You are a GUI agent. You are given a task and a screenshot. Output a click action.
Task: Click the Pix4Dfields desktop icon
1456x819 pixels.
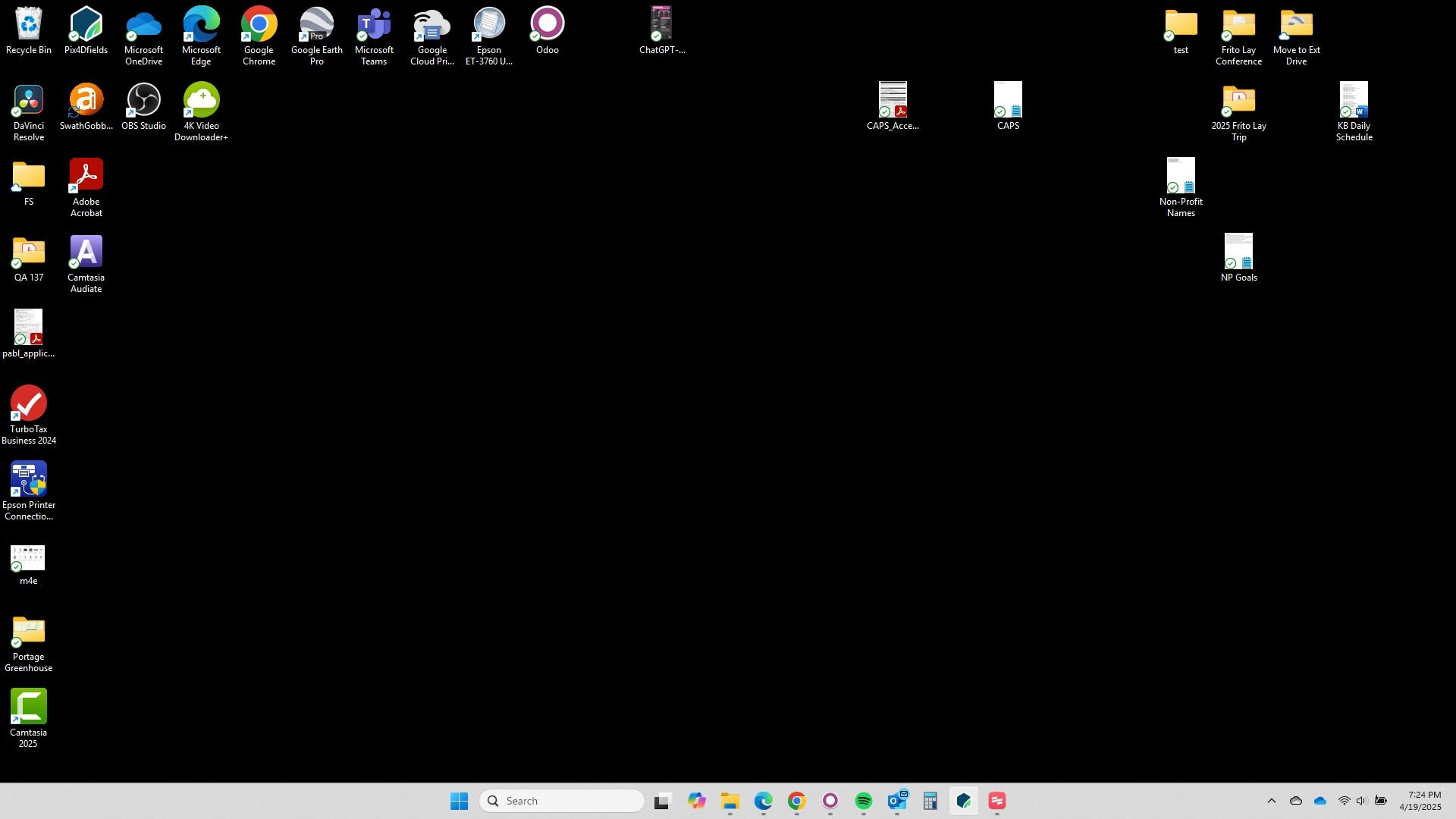86,25
